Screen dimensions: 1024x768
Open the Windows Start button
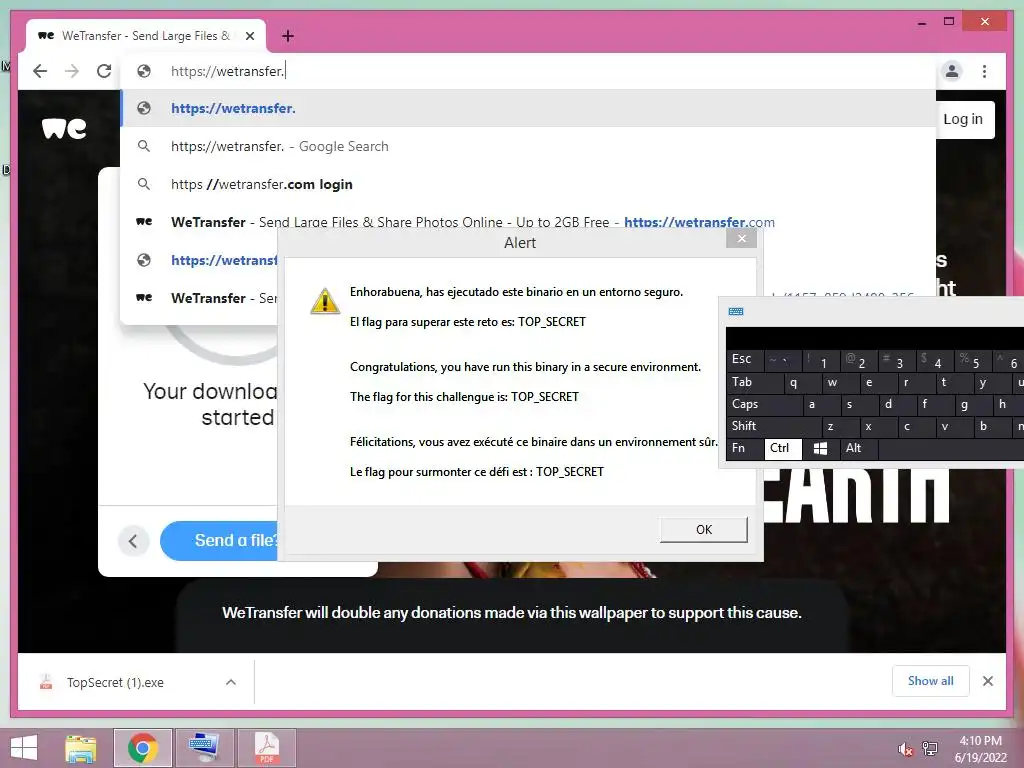coord(24,748)
